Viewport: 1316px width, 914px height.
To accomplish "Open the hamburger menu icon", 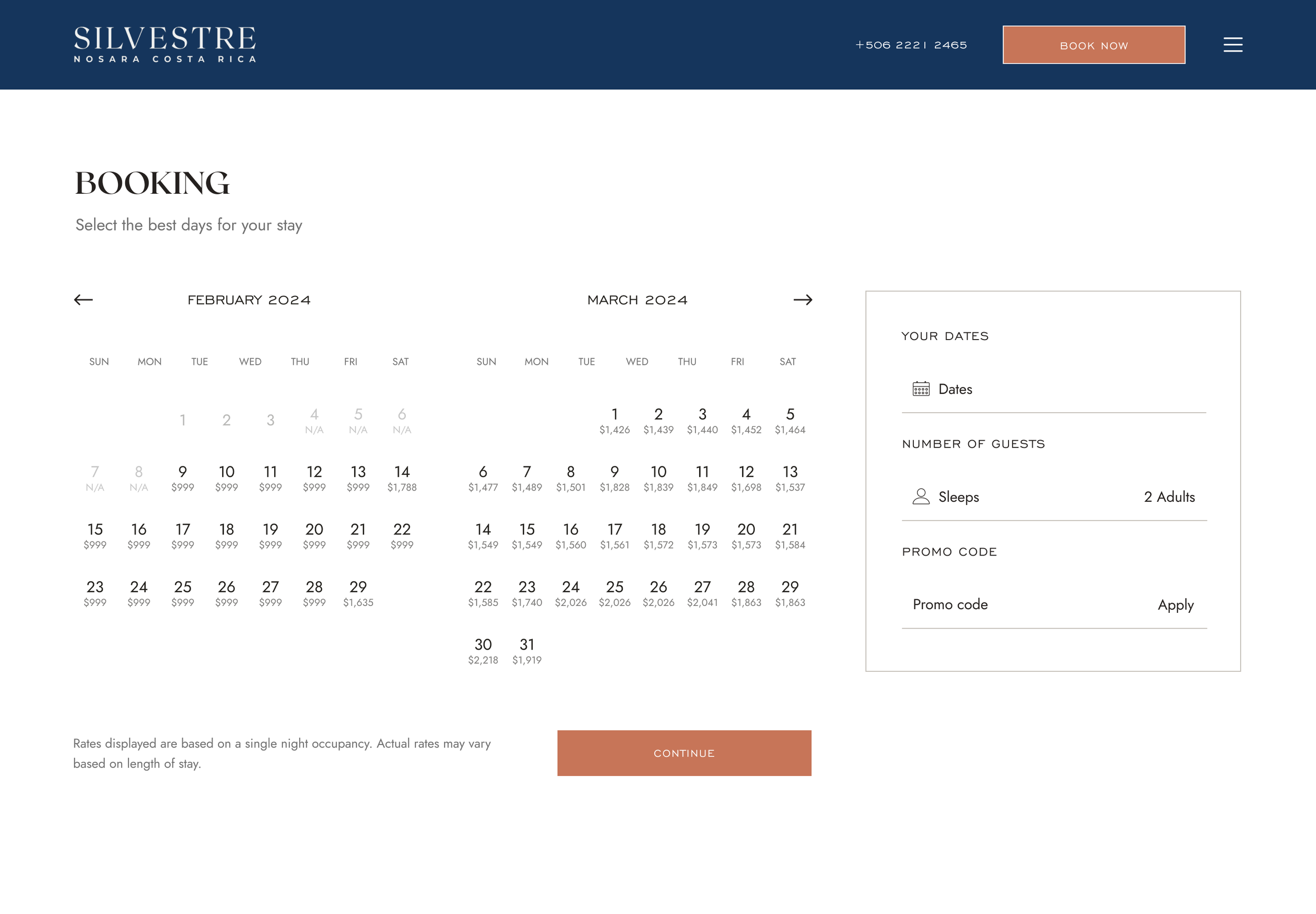I will (1232, 45).
